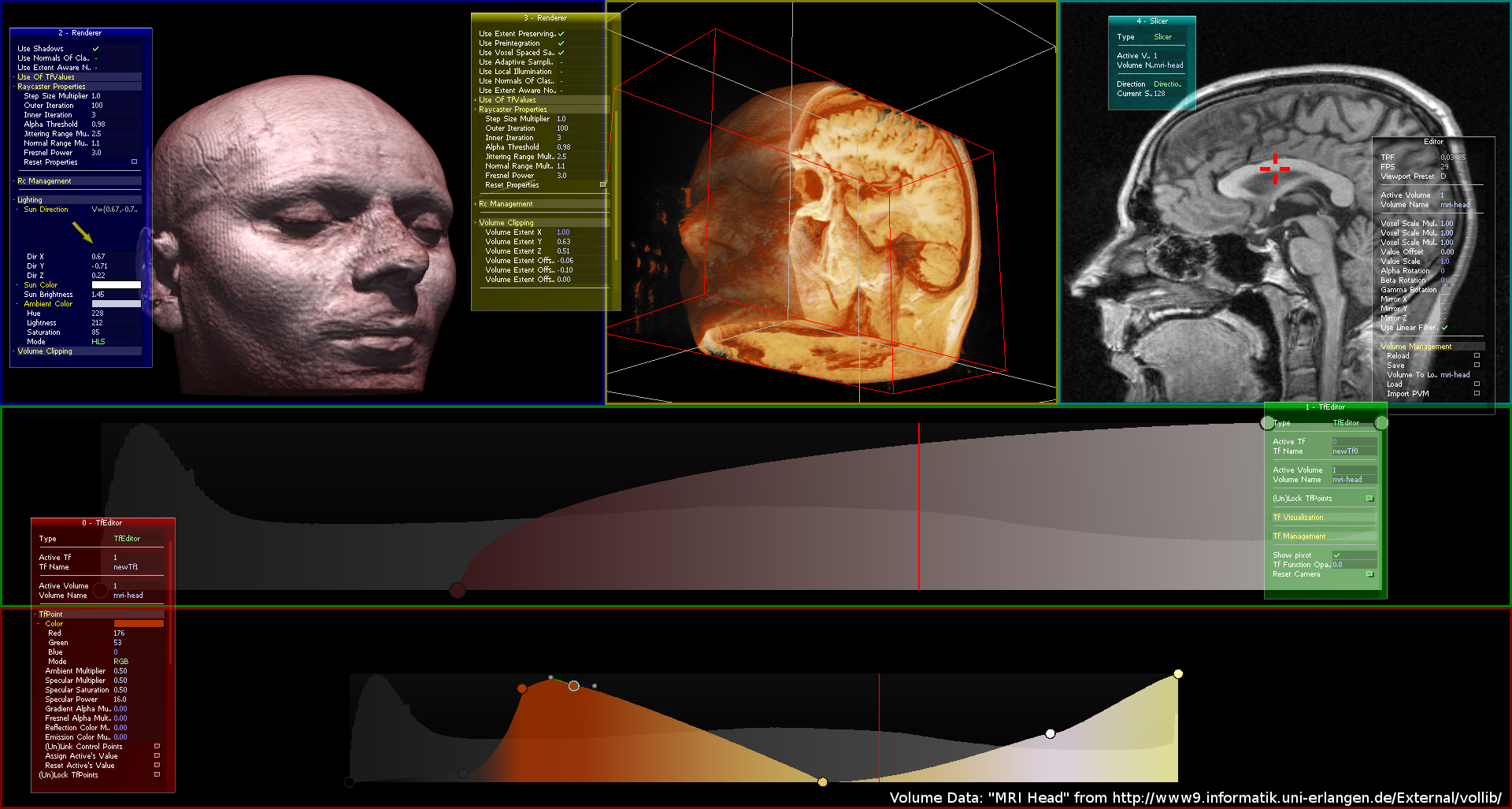Click (Un)Link Control Points button
This screenshot has width=1512, height=809.
pos(157,747)
